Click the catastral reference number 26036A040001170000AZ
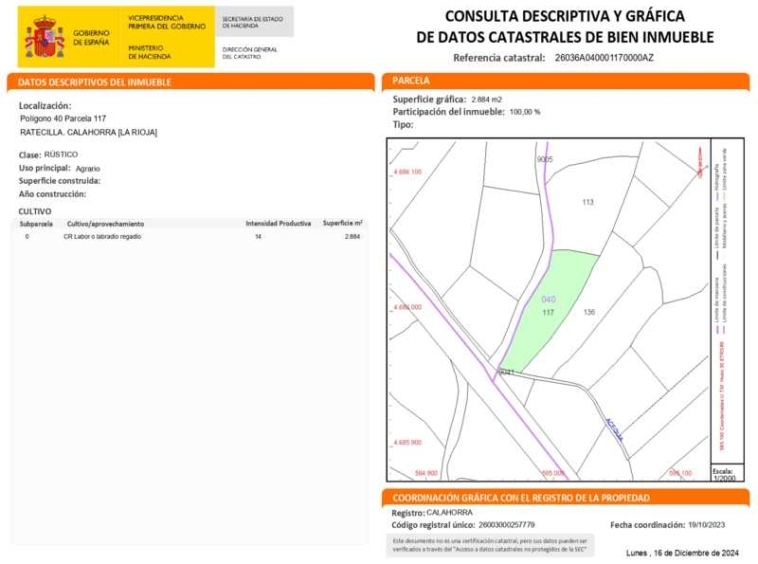 [603, 58]
